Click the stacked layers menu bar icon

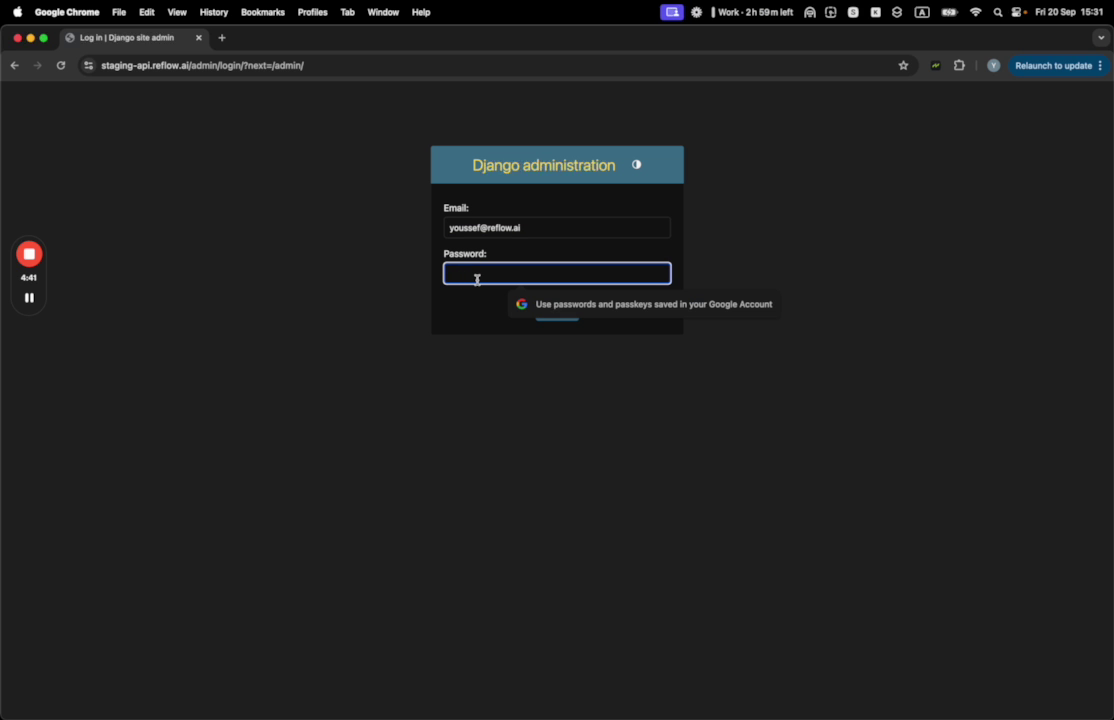point(897,12)
